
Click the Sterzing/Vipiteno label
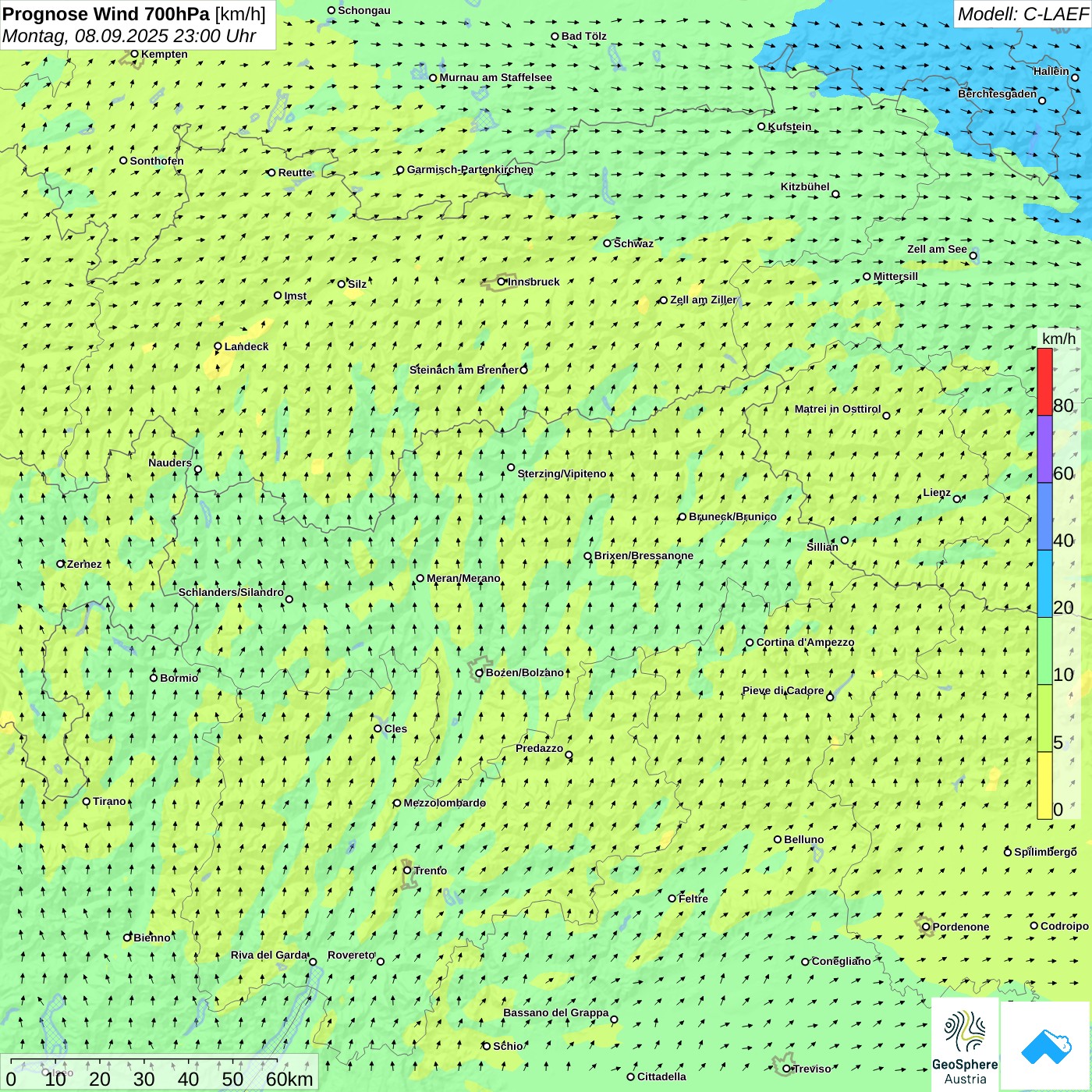pyautogui.click(x=562, y=473)
